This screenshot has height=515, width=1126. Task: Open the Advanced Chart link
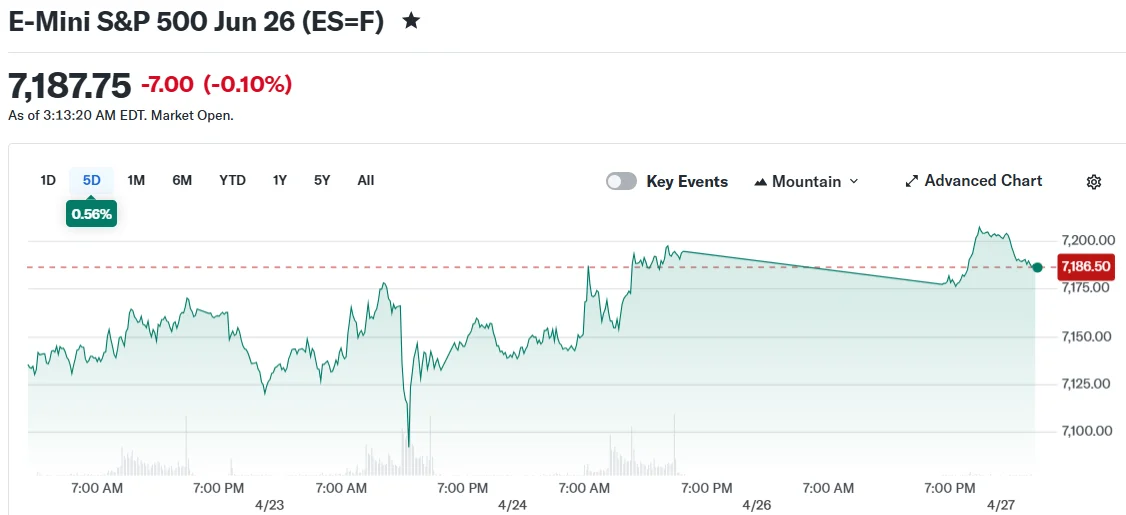[983, 181]
